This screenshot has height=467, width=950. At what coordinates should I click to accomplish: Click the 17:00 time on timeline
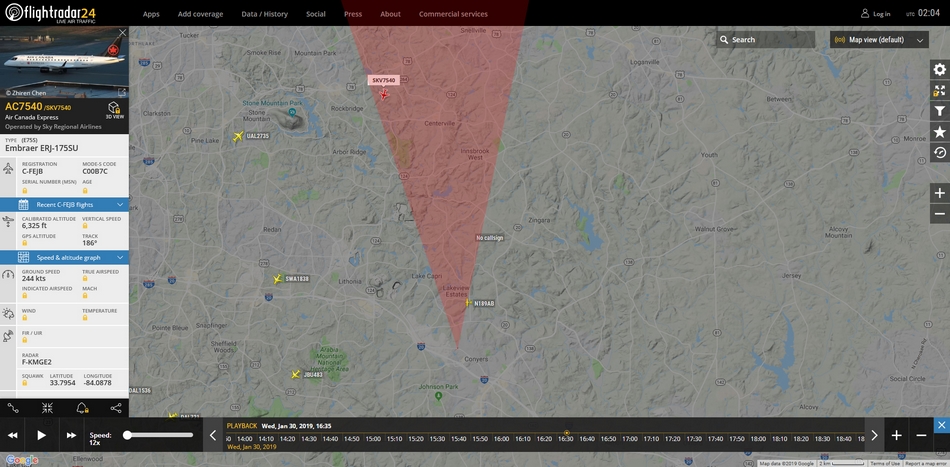629,439
